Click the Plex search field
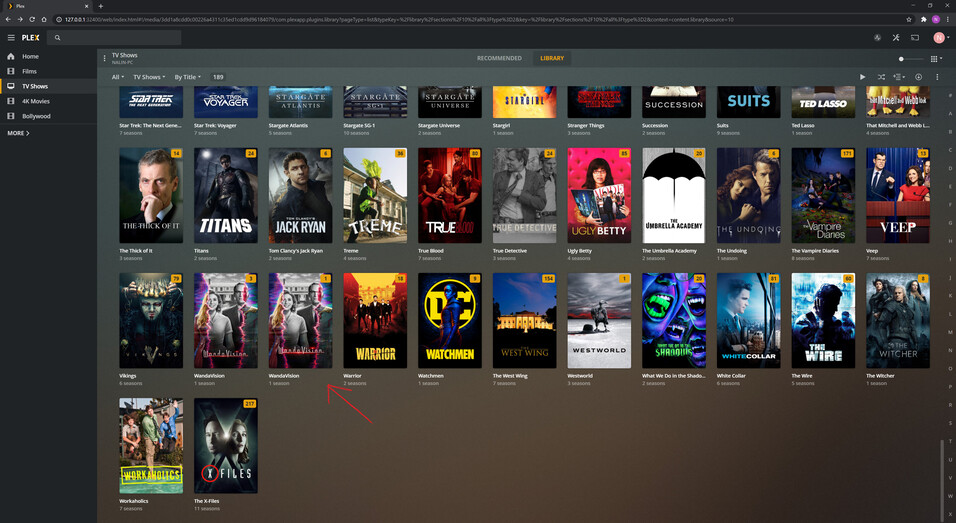Viewport: 956px width, 523px height. [x=115, y=38]
